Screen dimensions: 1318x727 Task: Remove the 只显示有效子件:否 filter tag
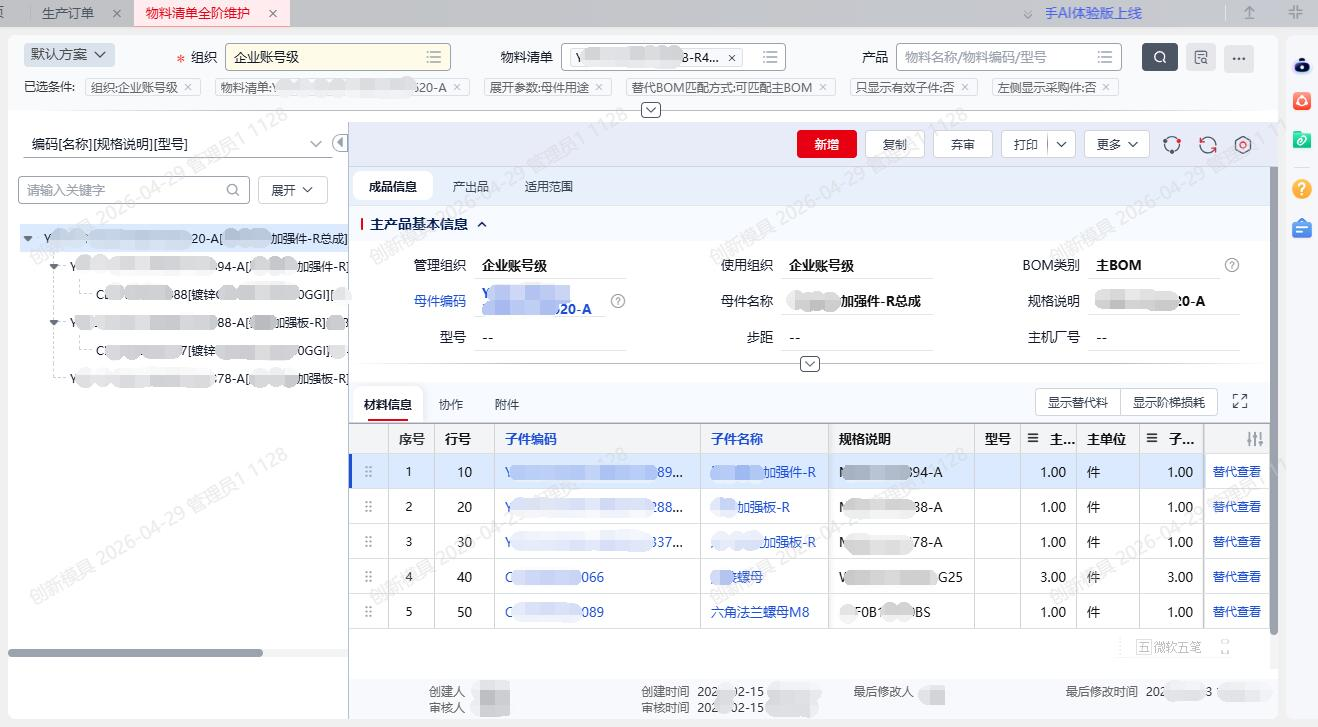pyautogui.click(x=965, y=87)
